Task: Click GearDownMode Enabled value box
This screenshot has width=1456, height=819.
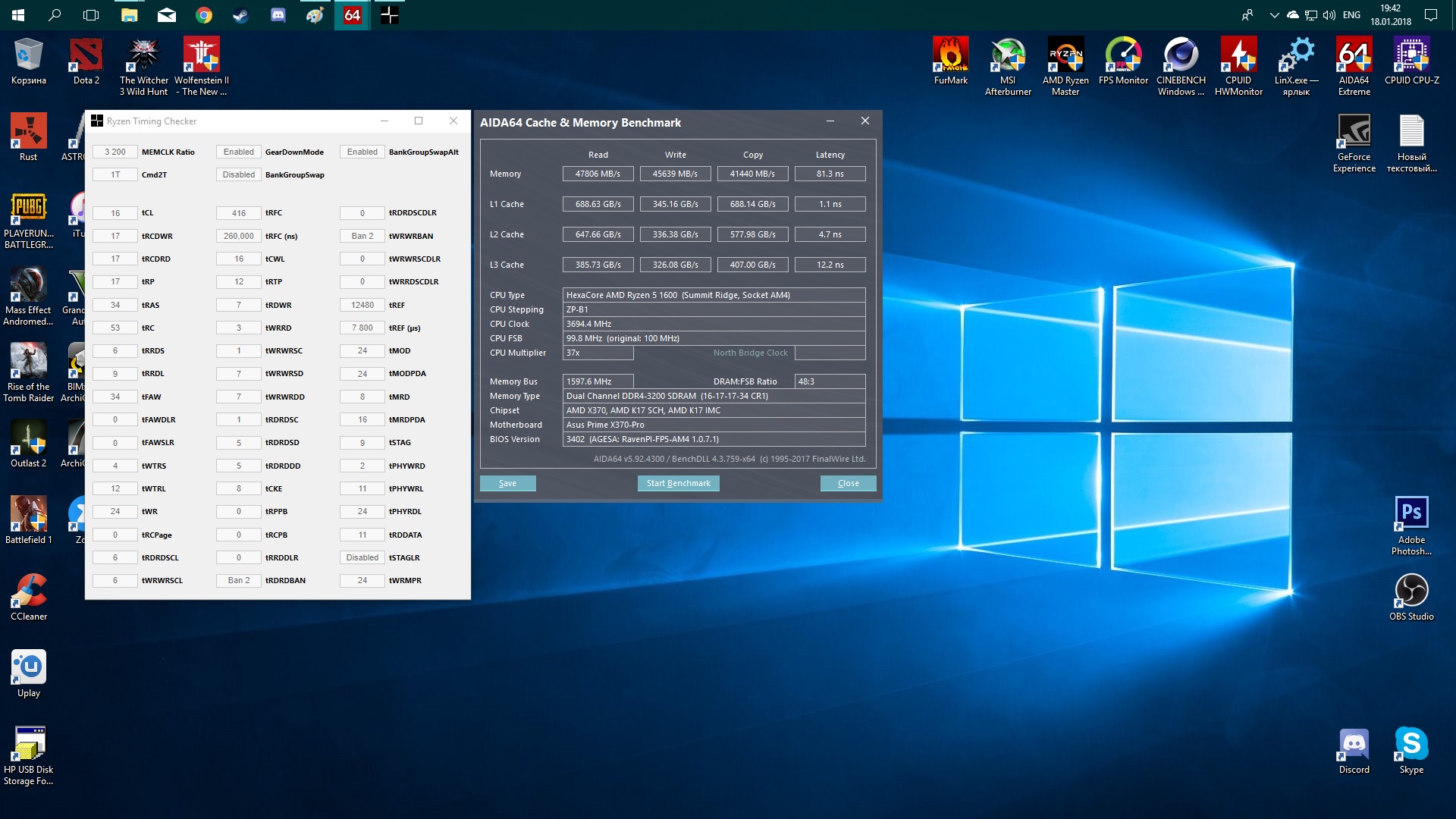Action: (x=238, y=152)
